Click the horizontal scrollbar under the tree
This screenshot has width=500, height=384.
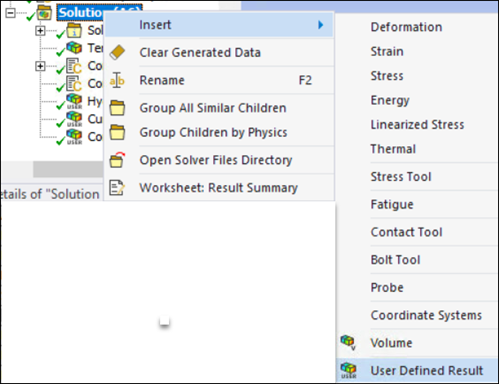(x=52, y=170)
